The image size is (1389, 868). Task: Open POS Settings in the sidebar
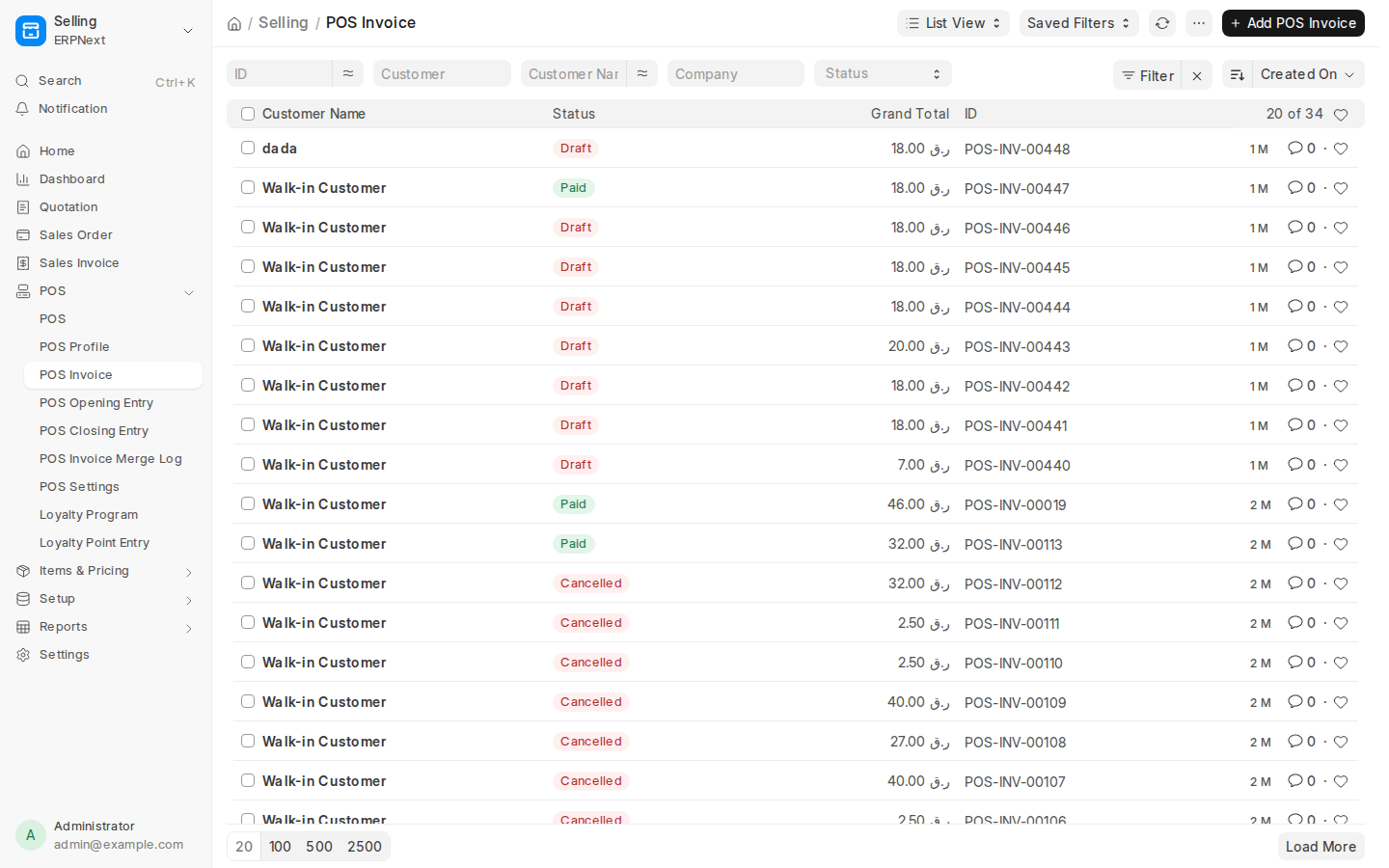click(114, 487)
